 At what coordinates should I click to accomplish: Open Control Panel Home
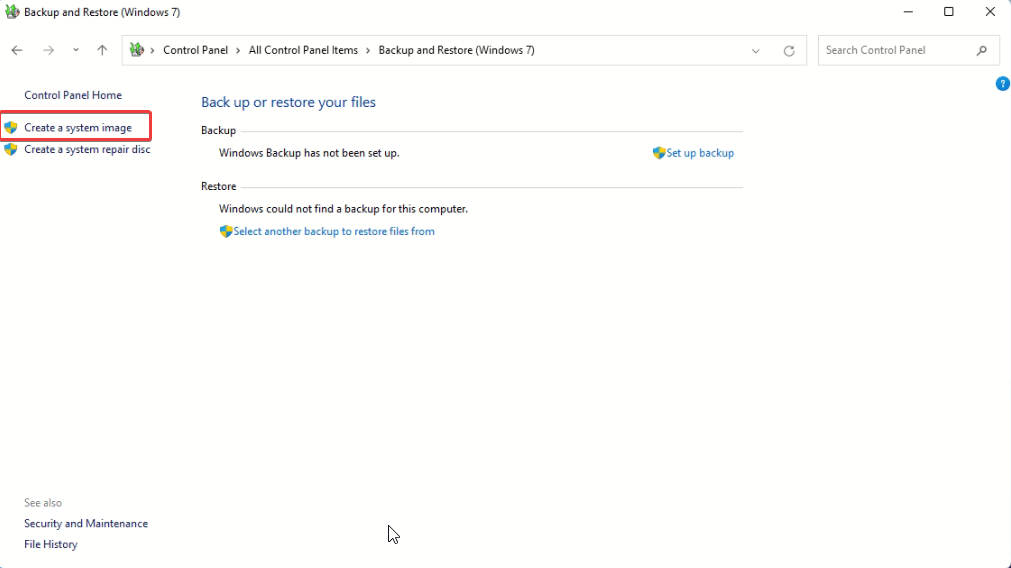pos(73,95)
